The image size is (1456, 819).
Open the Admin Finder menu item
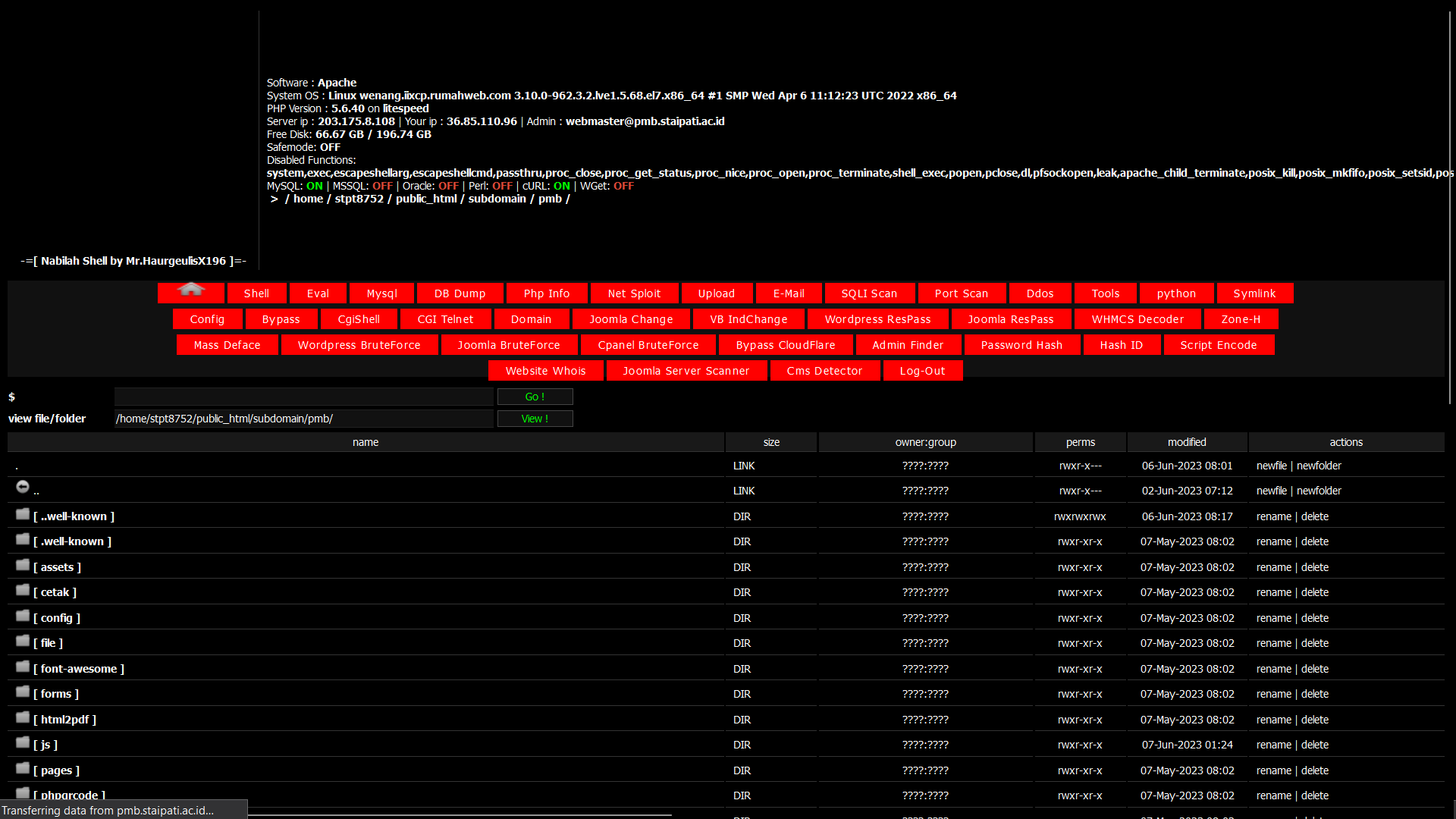coord(908,345)
